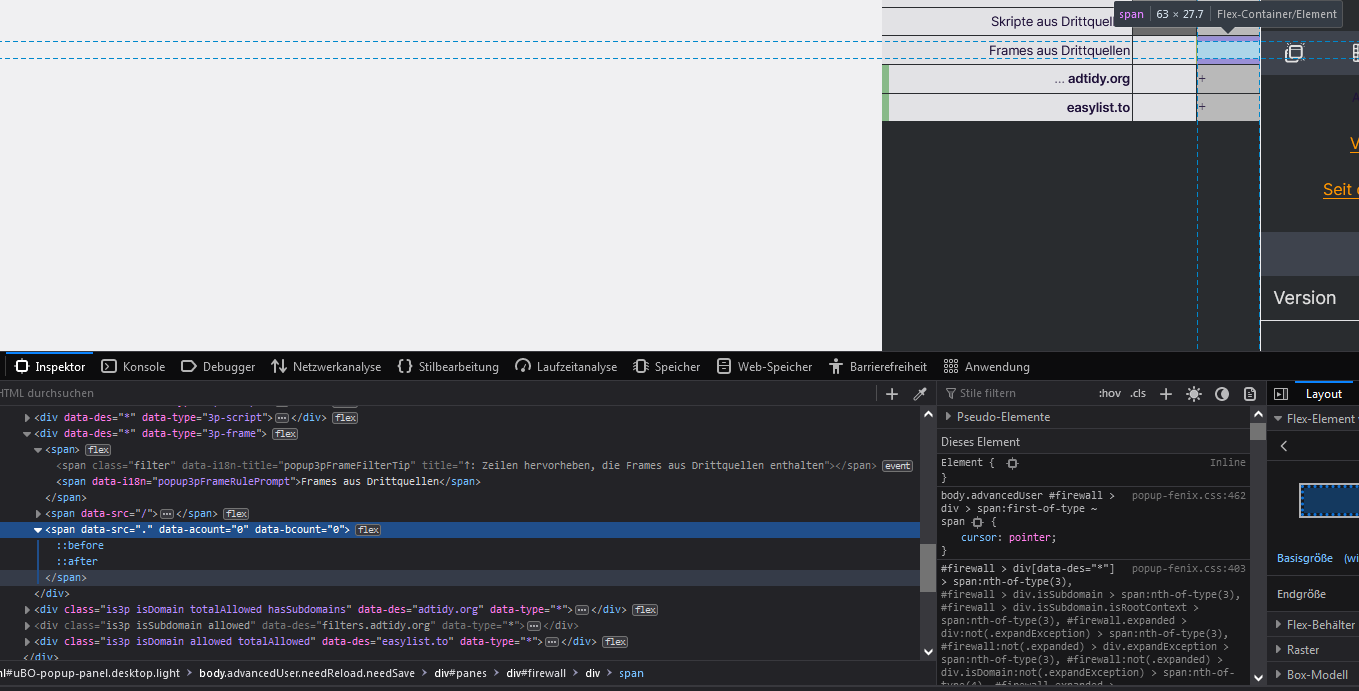Expand the Pseudo-Elemente section

pos(948,417)
